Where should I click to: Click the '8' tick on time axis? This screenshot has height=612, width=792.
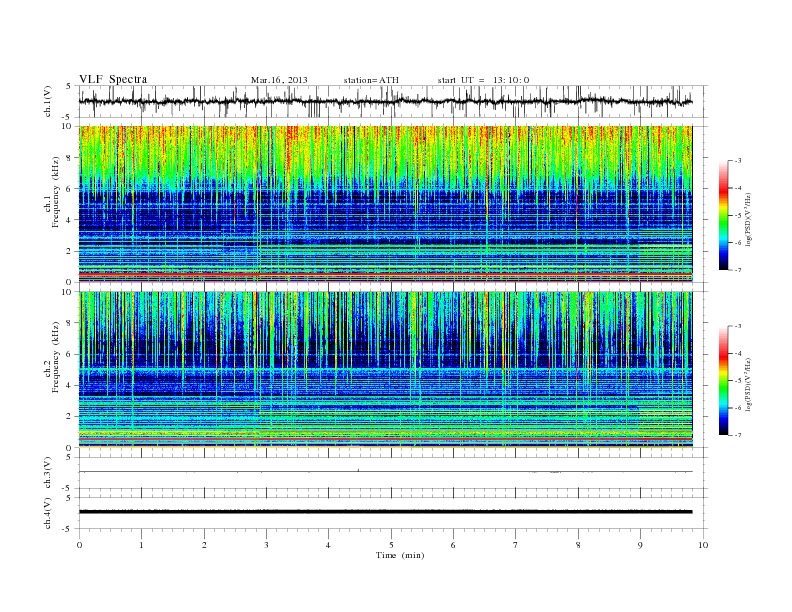(578, 545)
